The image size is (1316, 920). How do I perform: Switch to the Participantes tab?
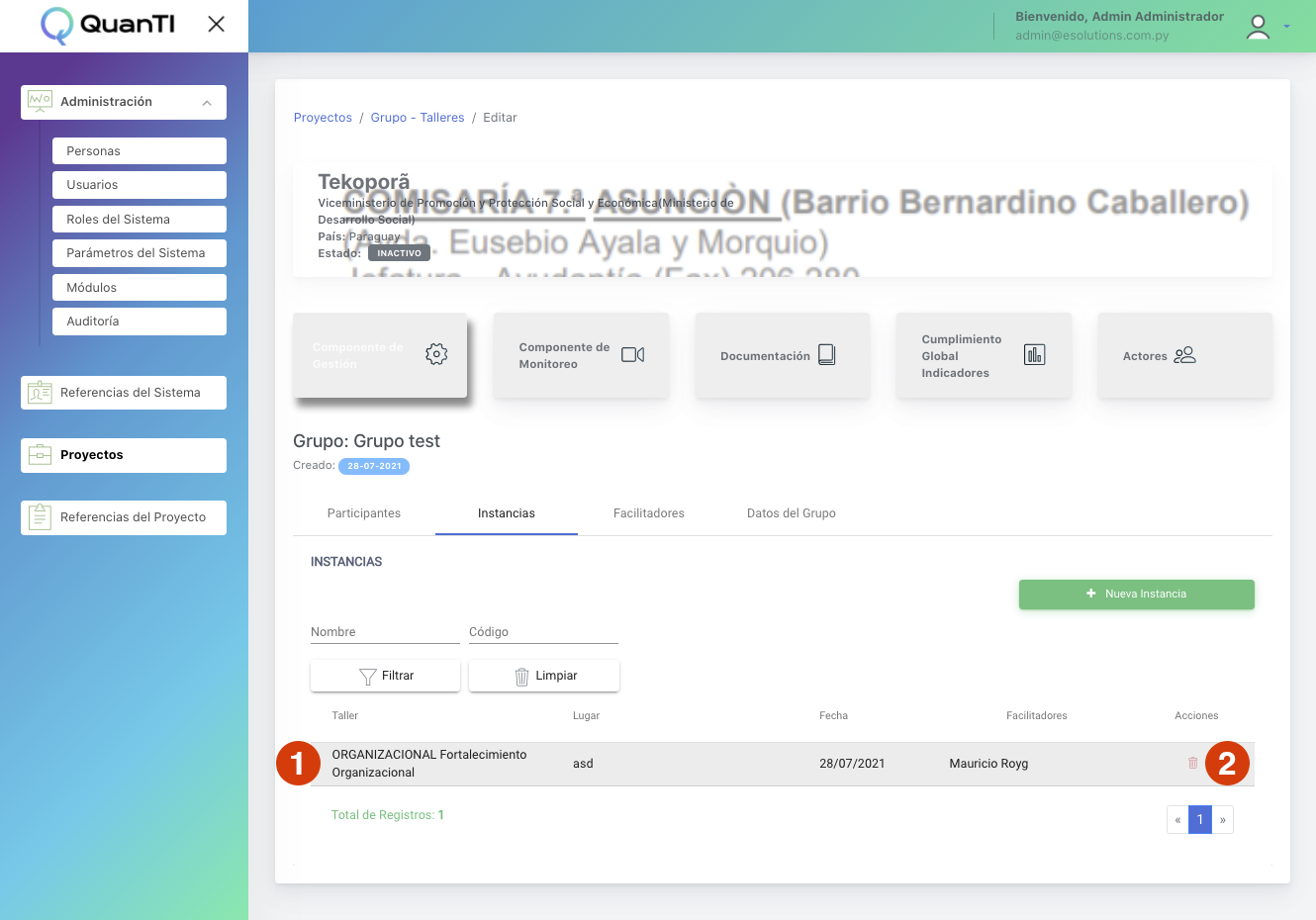point(364,513)
